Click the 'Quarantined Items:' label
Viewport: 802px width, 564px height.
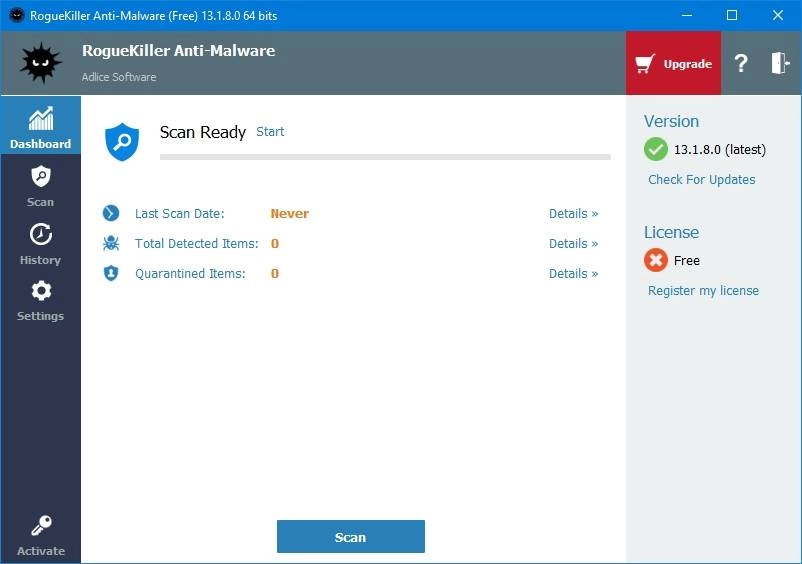click(x=190, y=274)
